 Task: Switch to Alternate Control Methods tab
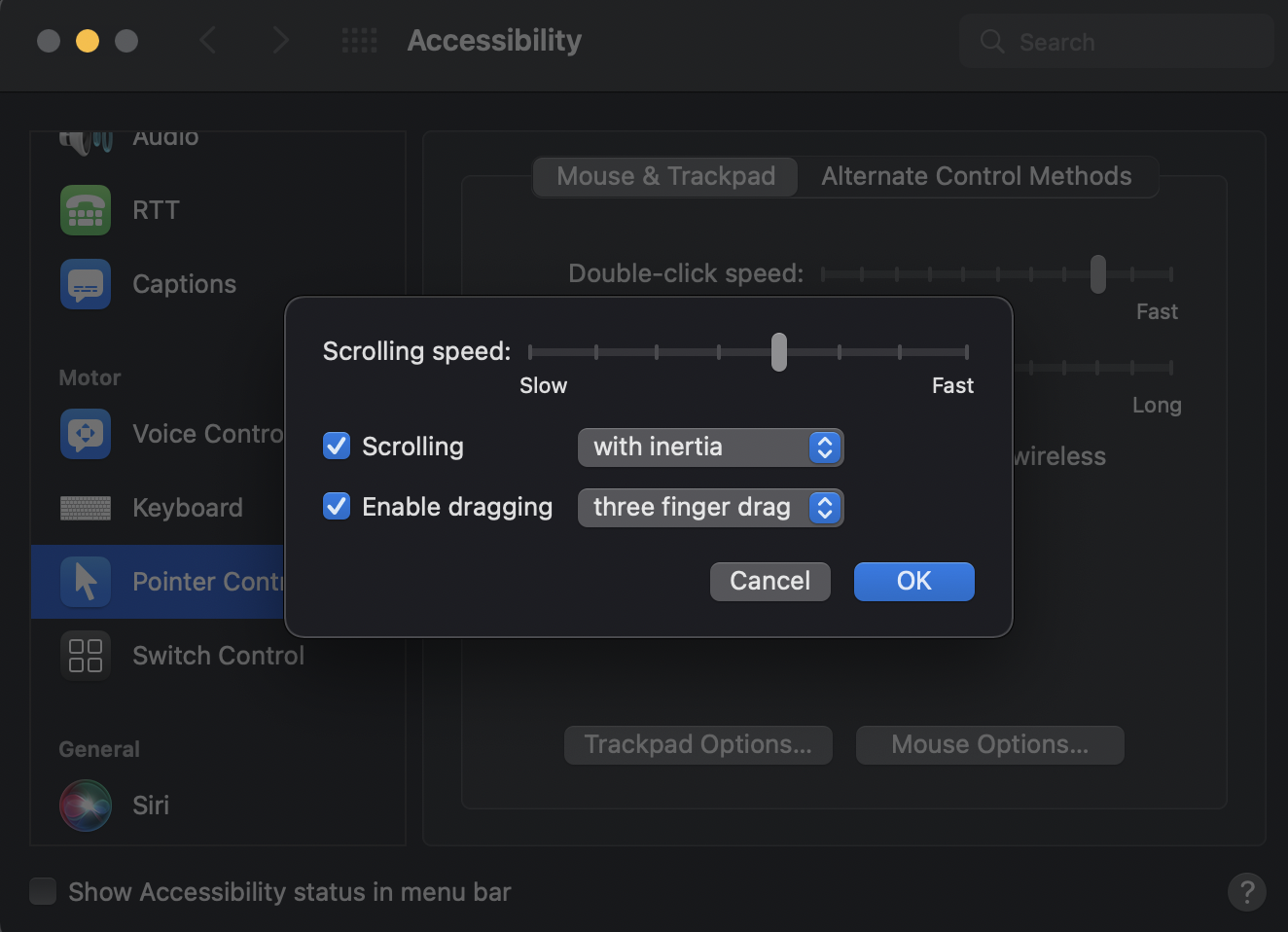coord(976,177)
